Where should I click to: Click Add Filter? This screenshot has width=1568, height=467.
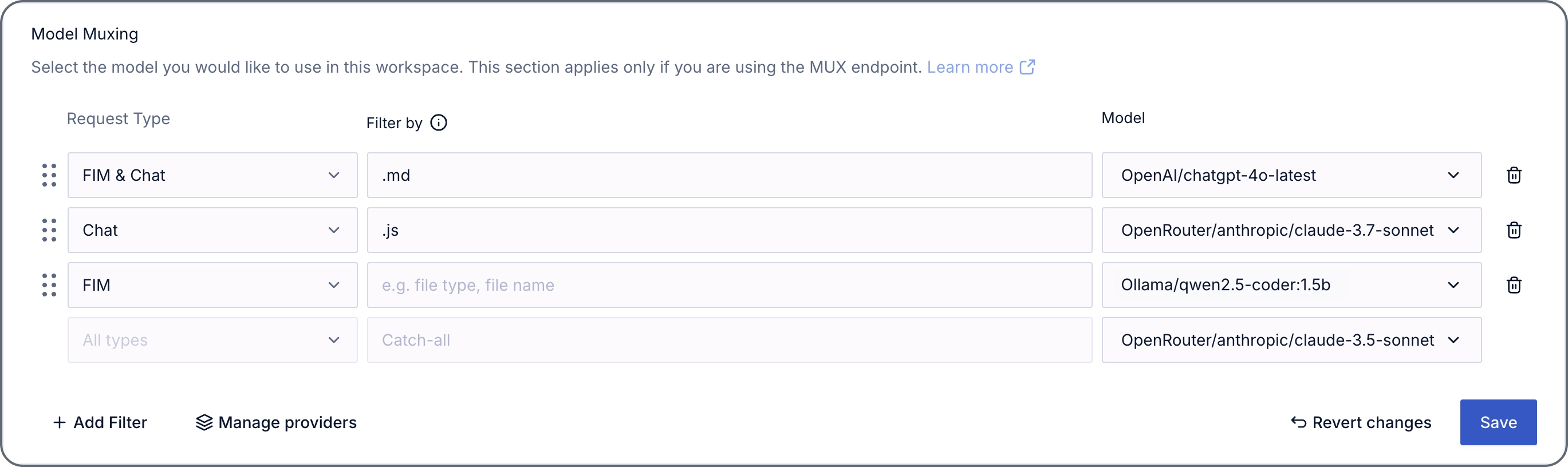pos(100,422)
